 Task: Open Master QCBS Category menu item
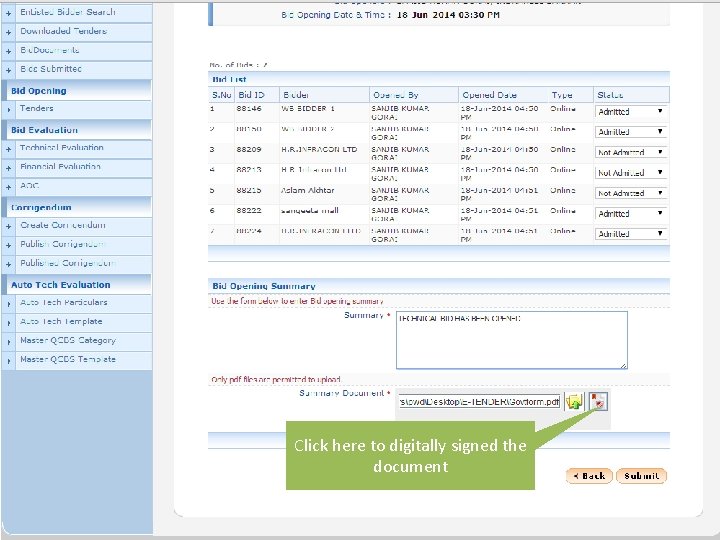coord(68,341)
